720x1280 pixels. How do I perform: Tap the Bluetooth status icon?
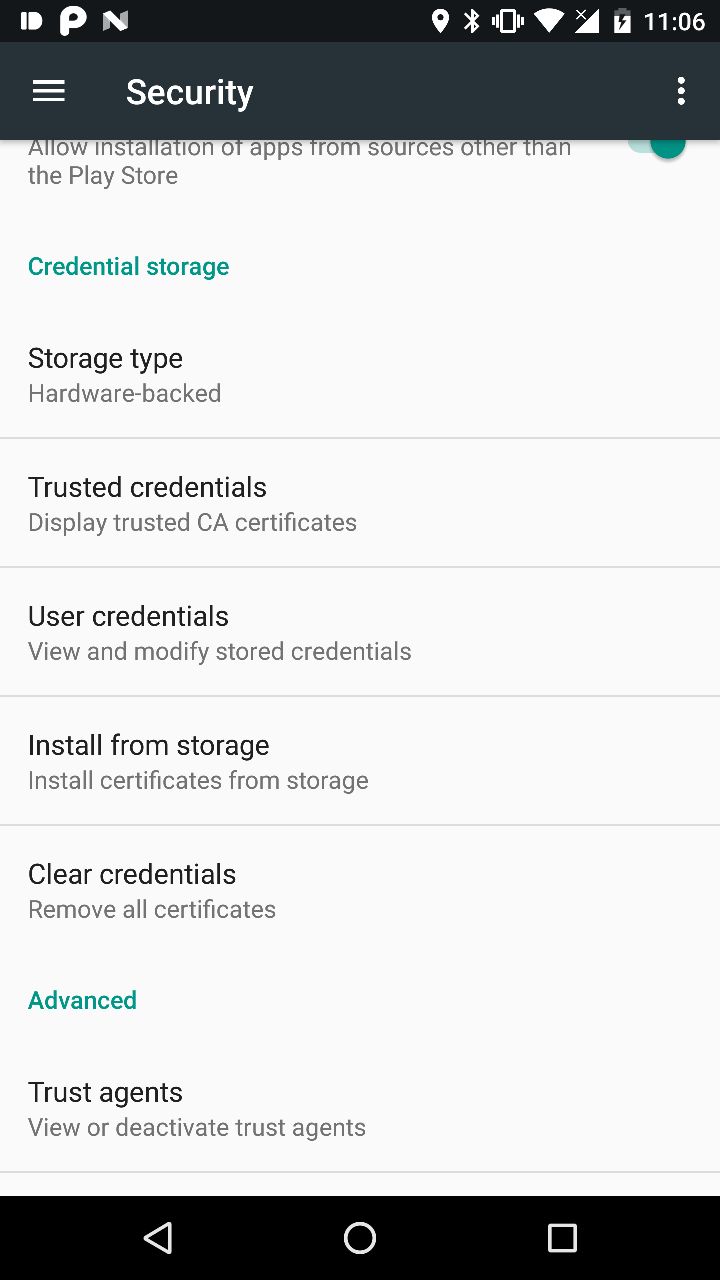[472, 21]
